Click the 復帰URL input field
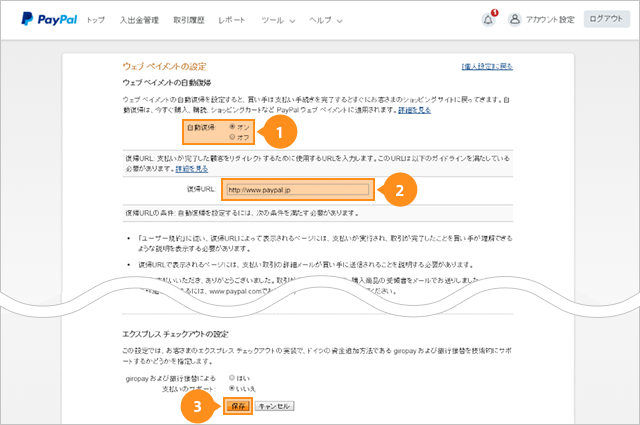The height and width of the screenshot is (425, 640). click(x=297, y=188)
